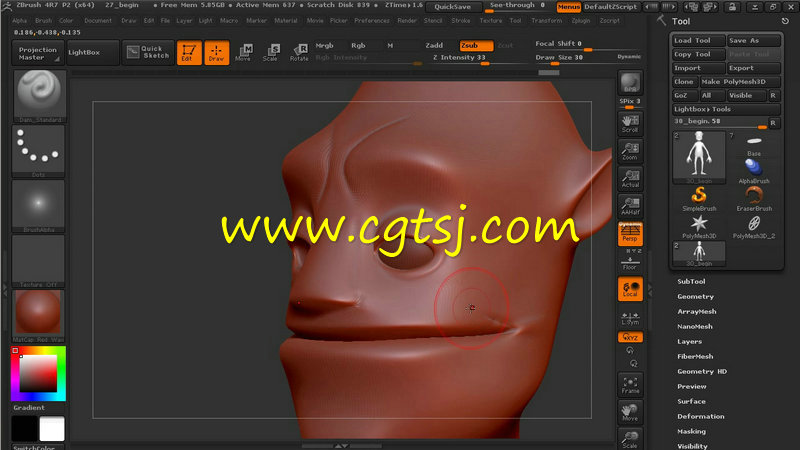Open the Transform menu
Viewport: 800px width, 450px height.
[x=546, y=21]
